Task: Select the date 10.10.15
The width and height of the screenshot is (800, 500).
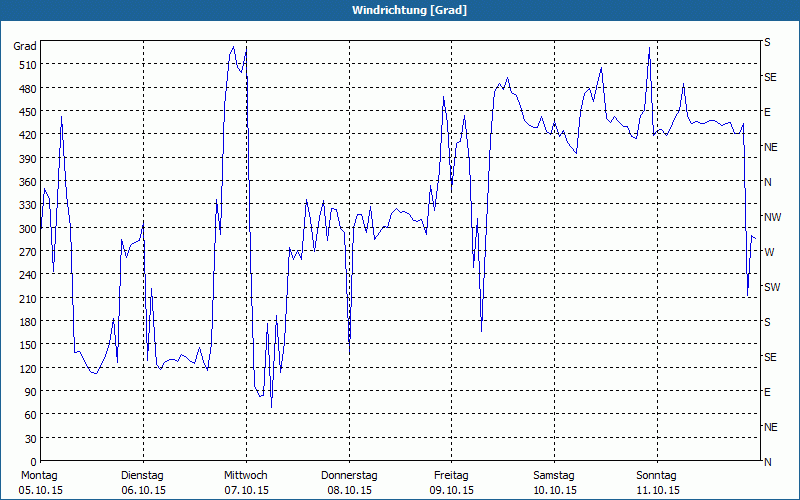Action: tap(555, 490)
